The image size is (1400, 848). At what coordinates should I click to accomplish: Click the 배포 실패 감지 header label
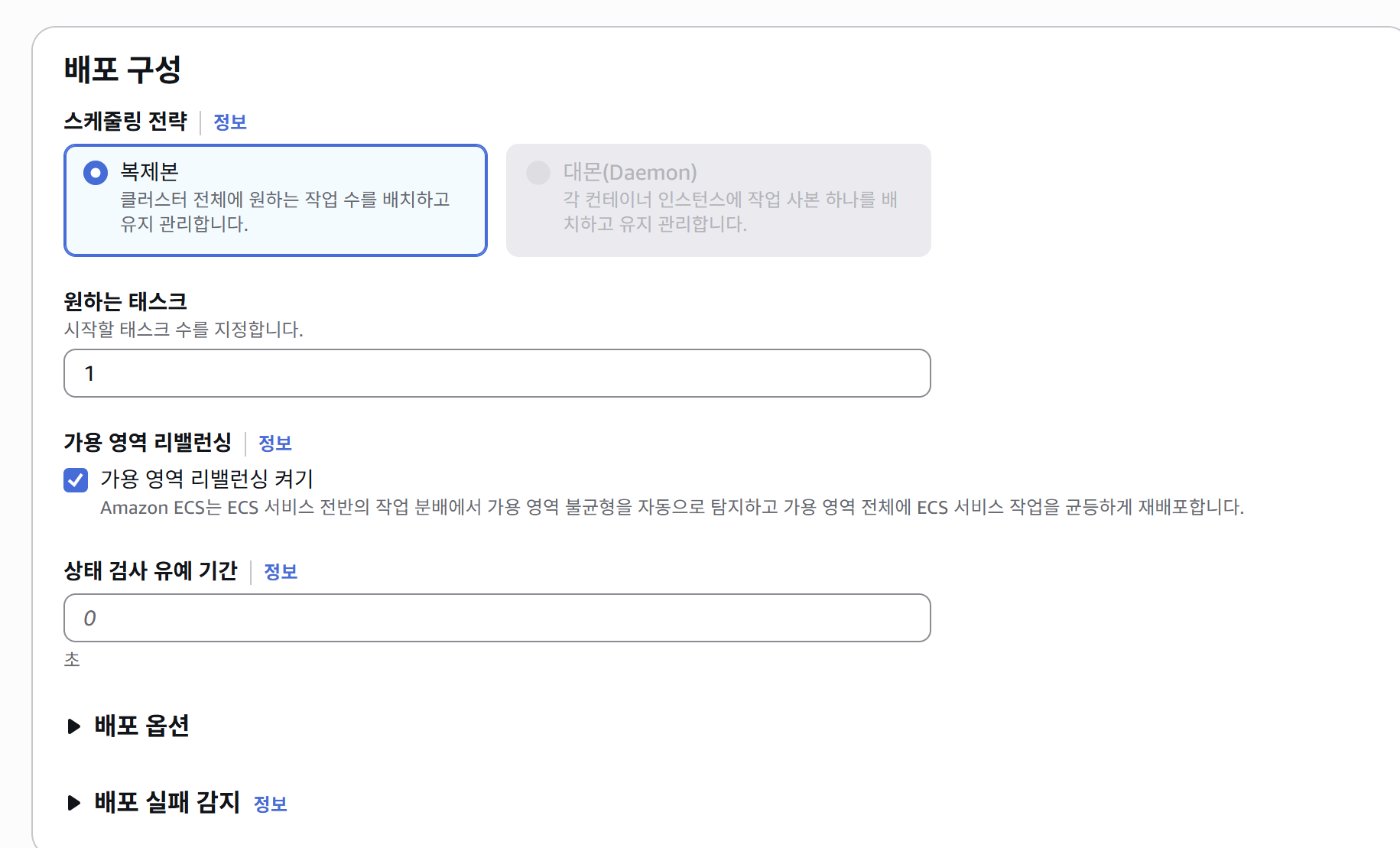point(166,802)
